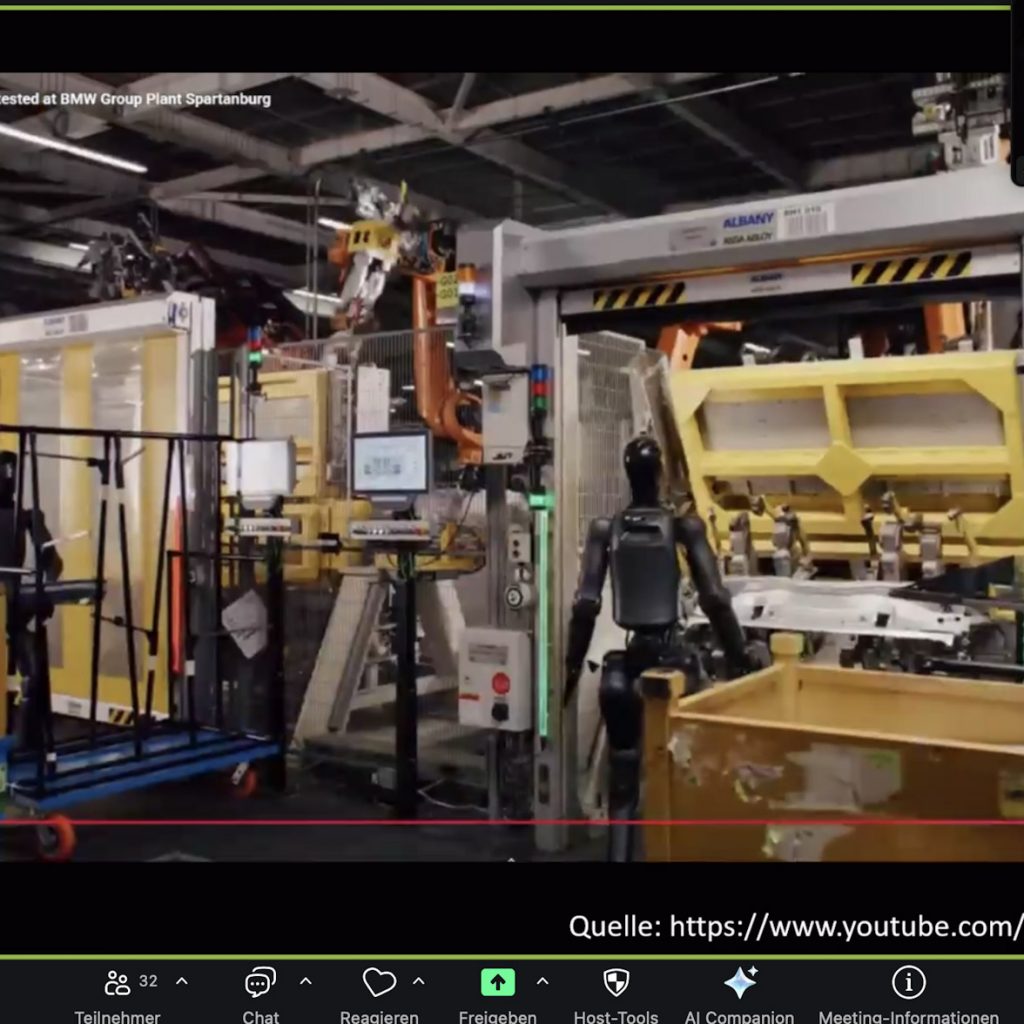Expand the chevron next to Teilnehmer

182,981
